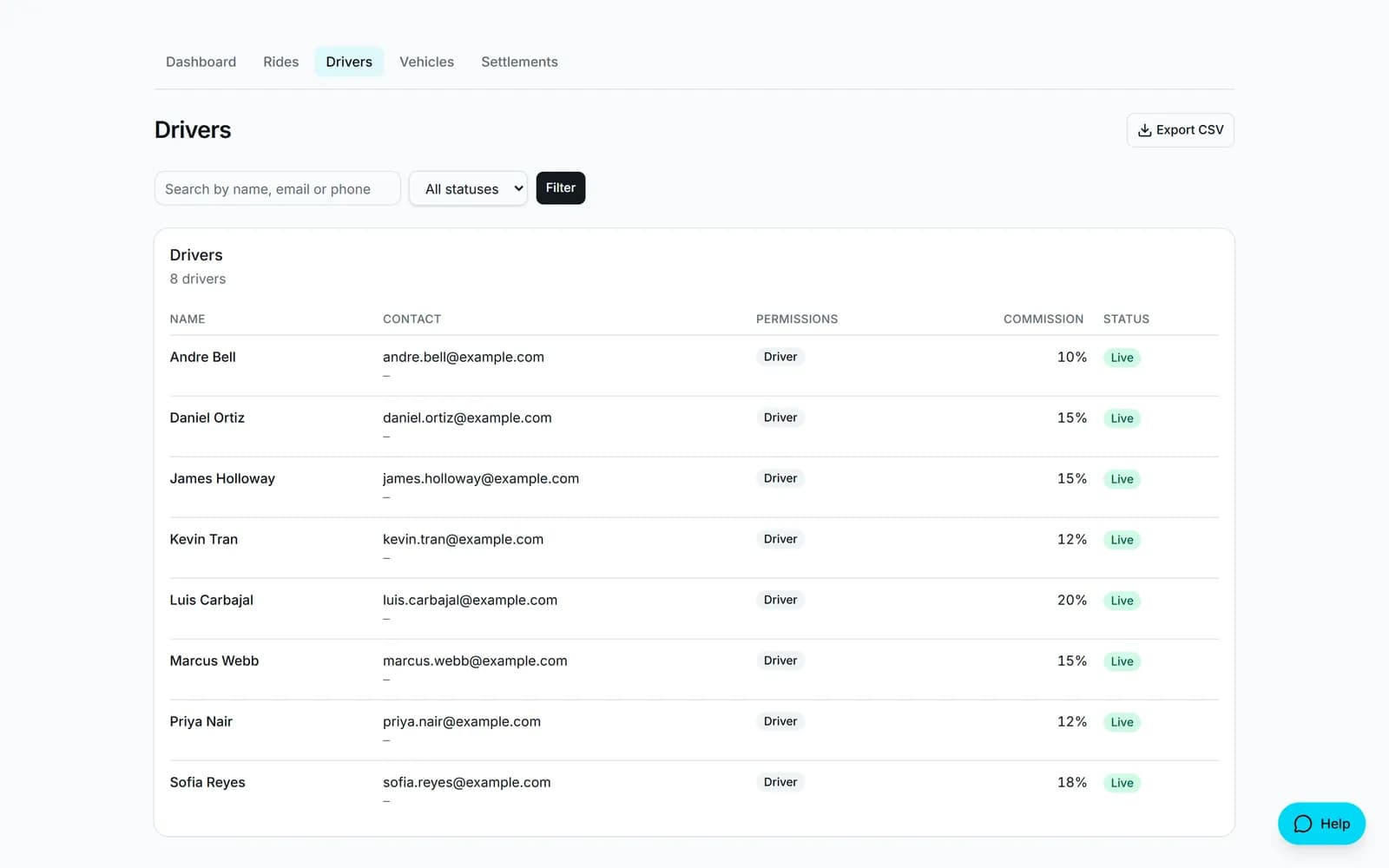Click the 8 drivers count text

198,279
